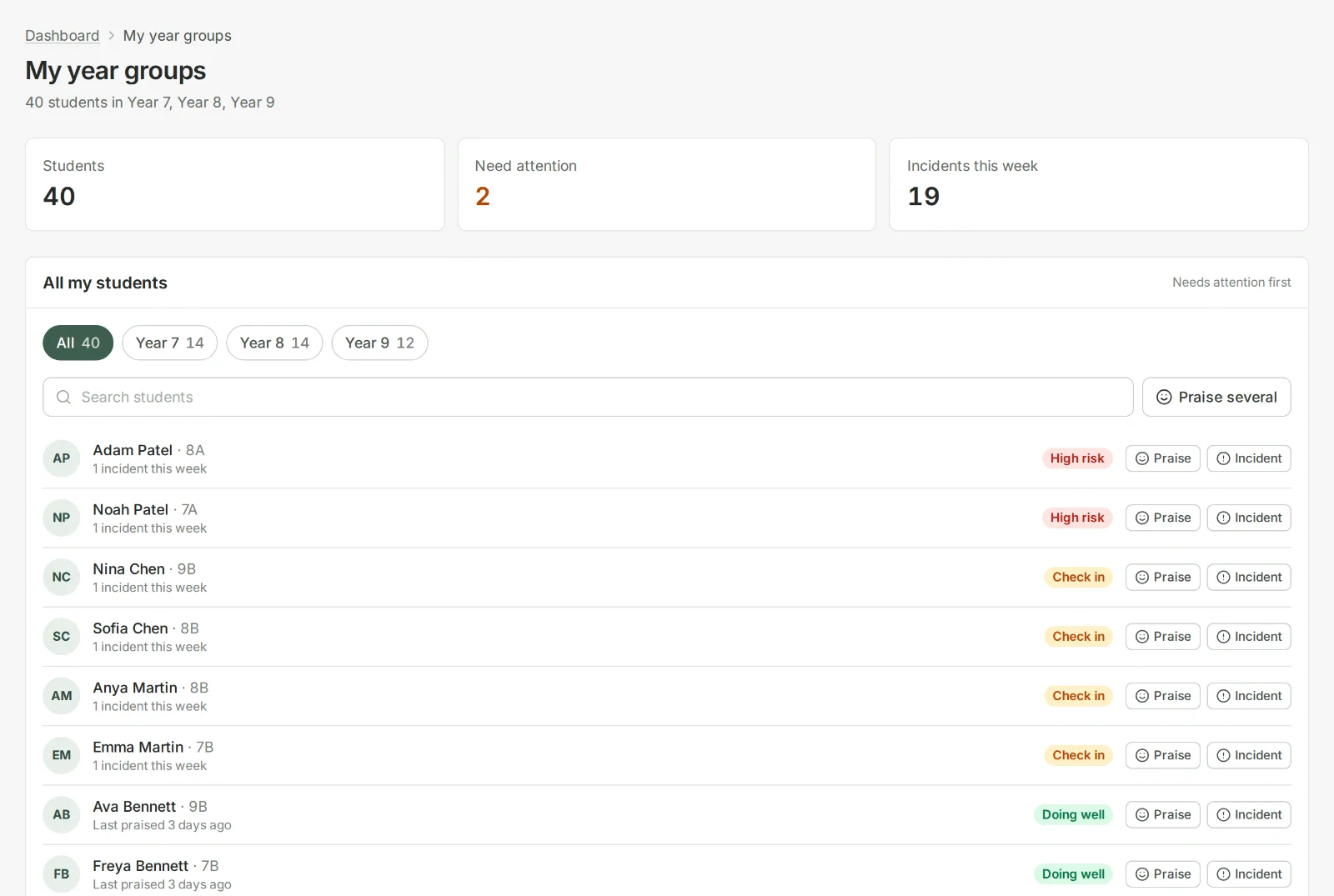This screenshot has width=1334, height=896.
Task: Log an incident for Adam Patel
Action: coord(1248,458)
